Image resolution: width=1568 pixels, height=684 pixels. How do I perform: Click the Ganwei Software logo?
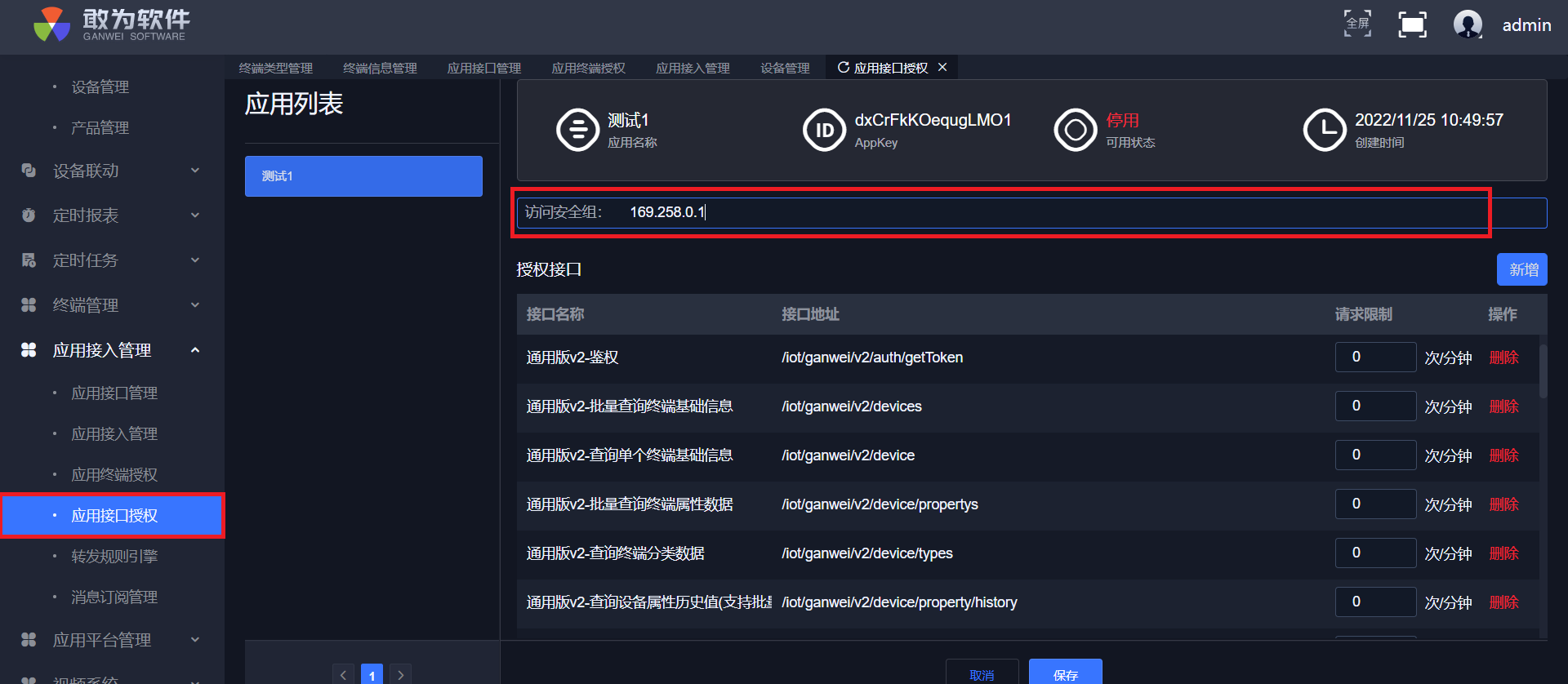coord(111,24)
